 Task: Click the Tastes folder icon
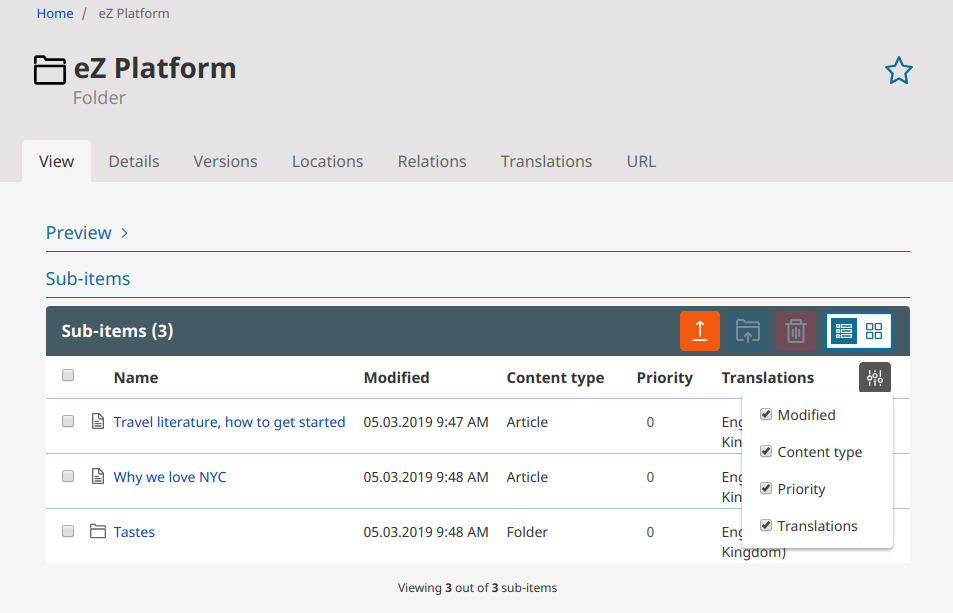[x=98, y=532]
